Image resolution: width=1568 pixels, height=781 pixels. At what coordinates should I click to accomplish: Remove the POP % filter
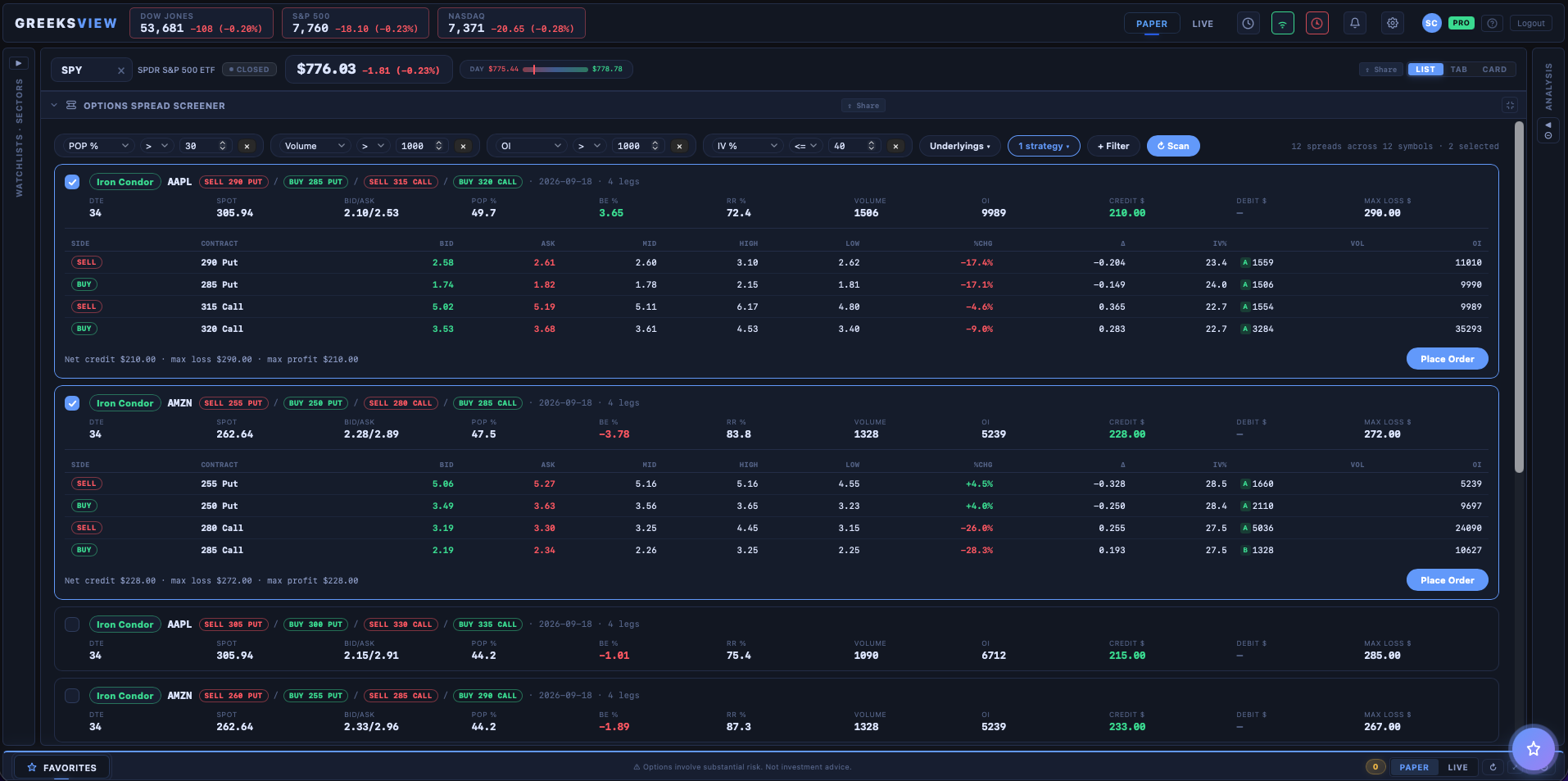pos(247,147)
